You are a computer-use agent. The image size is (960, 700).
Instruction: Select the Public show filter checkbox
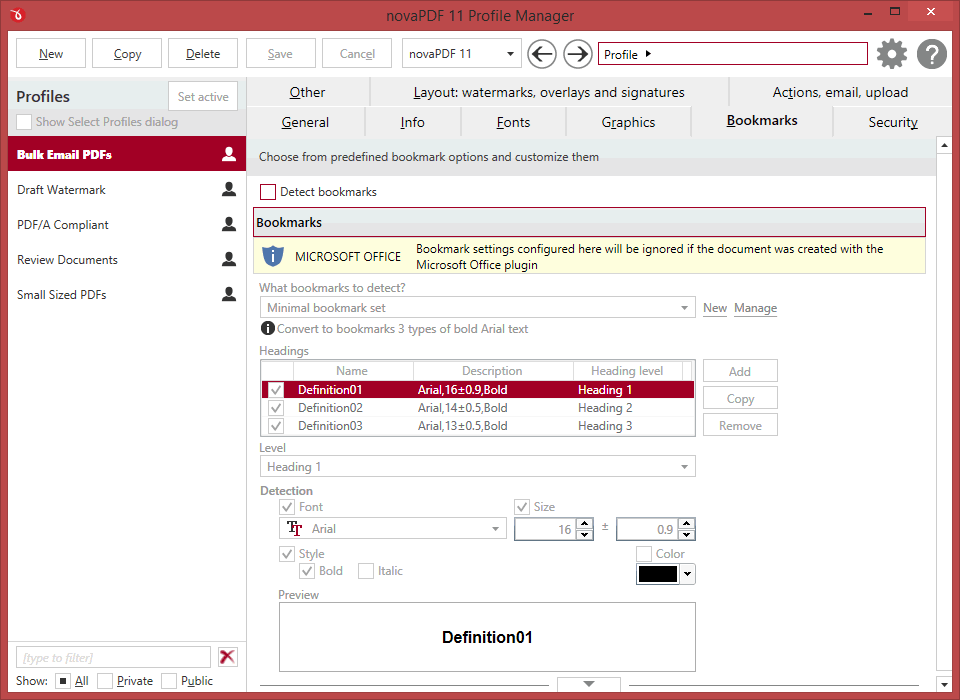coord(170,680)
